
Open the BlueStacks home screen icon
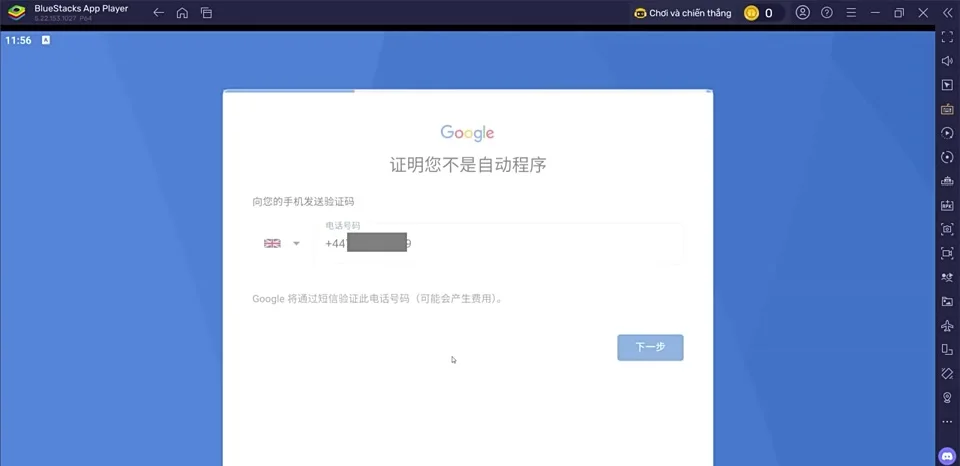pyautogui.click(x=182, y=13)
